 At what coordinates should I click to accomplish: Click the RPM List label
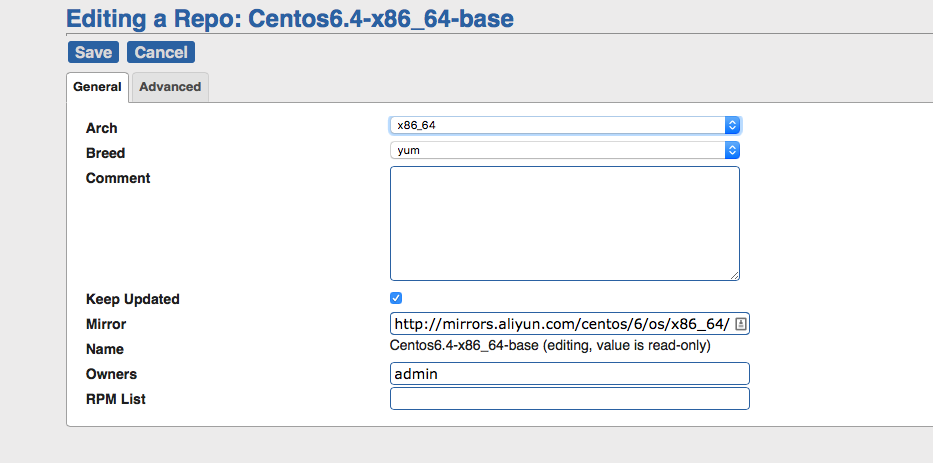(116, 399)
